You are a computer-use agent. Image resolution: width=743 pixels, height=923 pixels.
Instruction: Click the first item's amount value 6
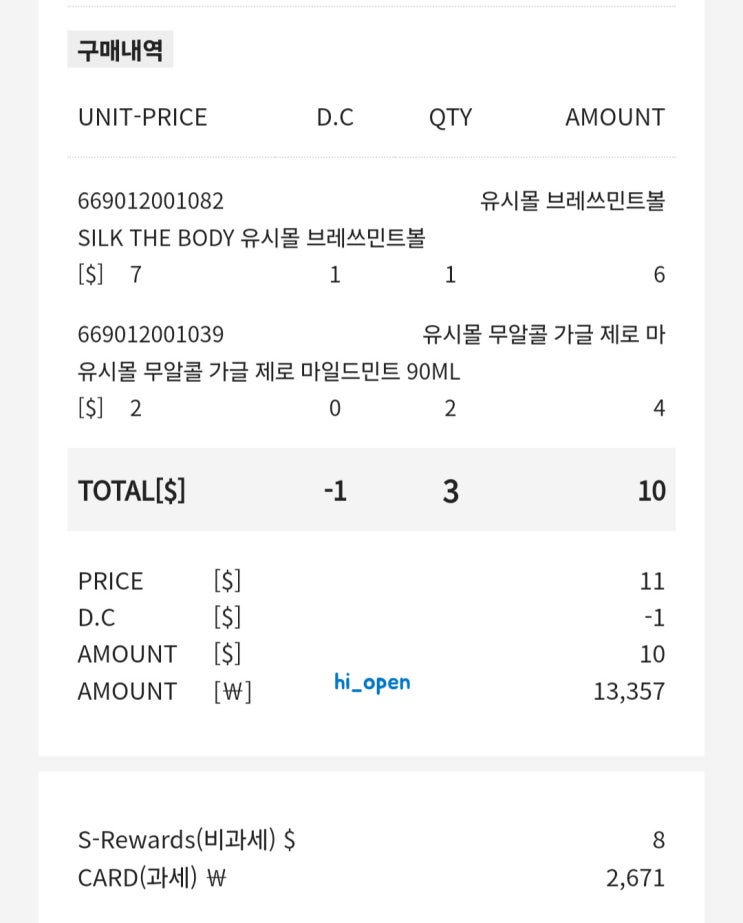[658, 274]
